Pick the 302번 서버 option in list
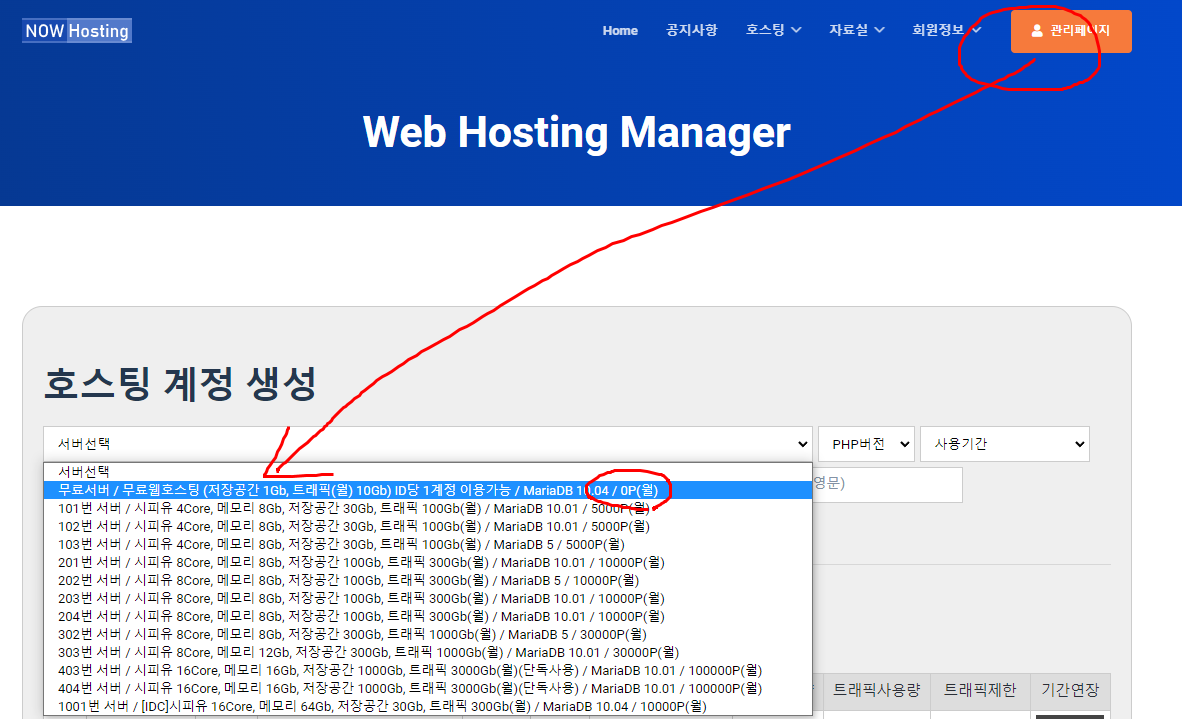Viewport: 1182px width, 719px height. (x=352, y=634)
